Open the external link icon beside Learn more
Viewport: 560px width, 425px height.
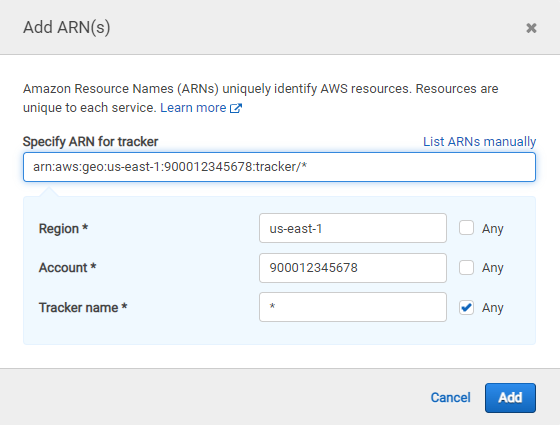(236, 108)
